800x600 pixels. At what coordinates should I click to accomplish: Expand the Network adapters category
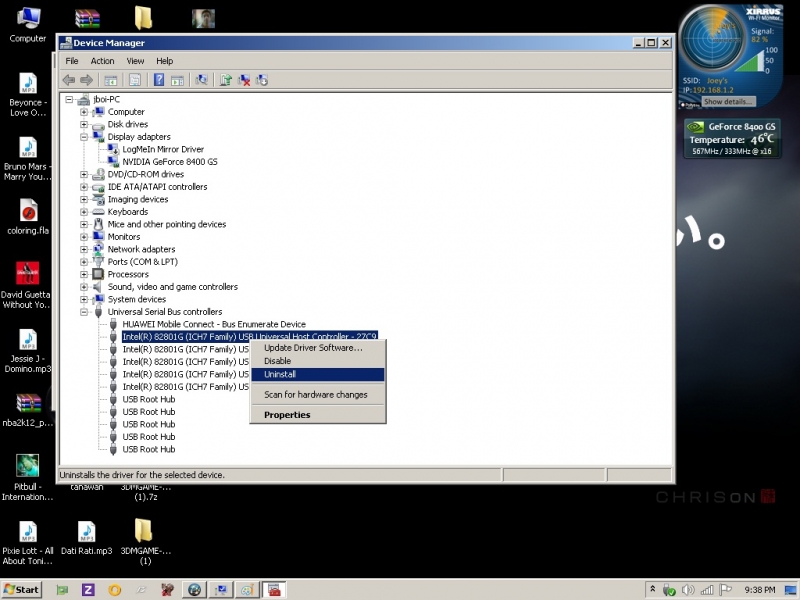coord(85,249)
